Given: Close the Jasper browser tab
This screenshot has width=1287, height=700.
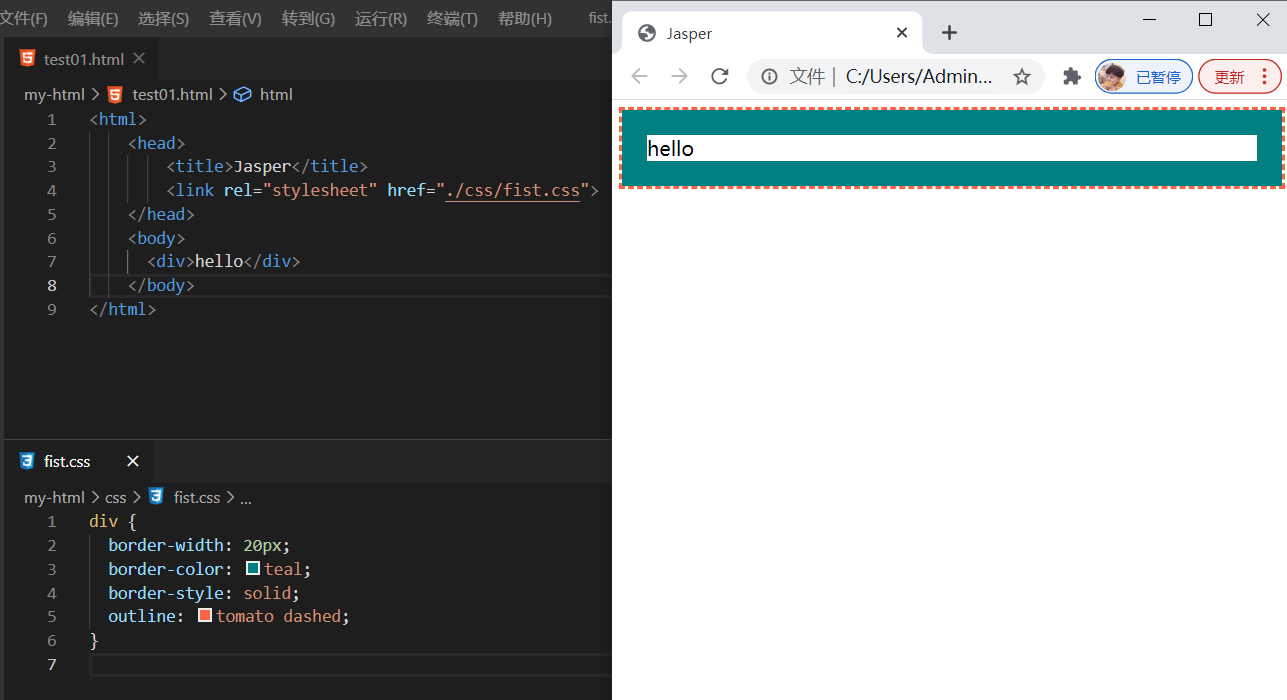Looking at the screenshot, I should [x=902, y=33].
